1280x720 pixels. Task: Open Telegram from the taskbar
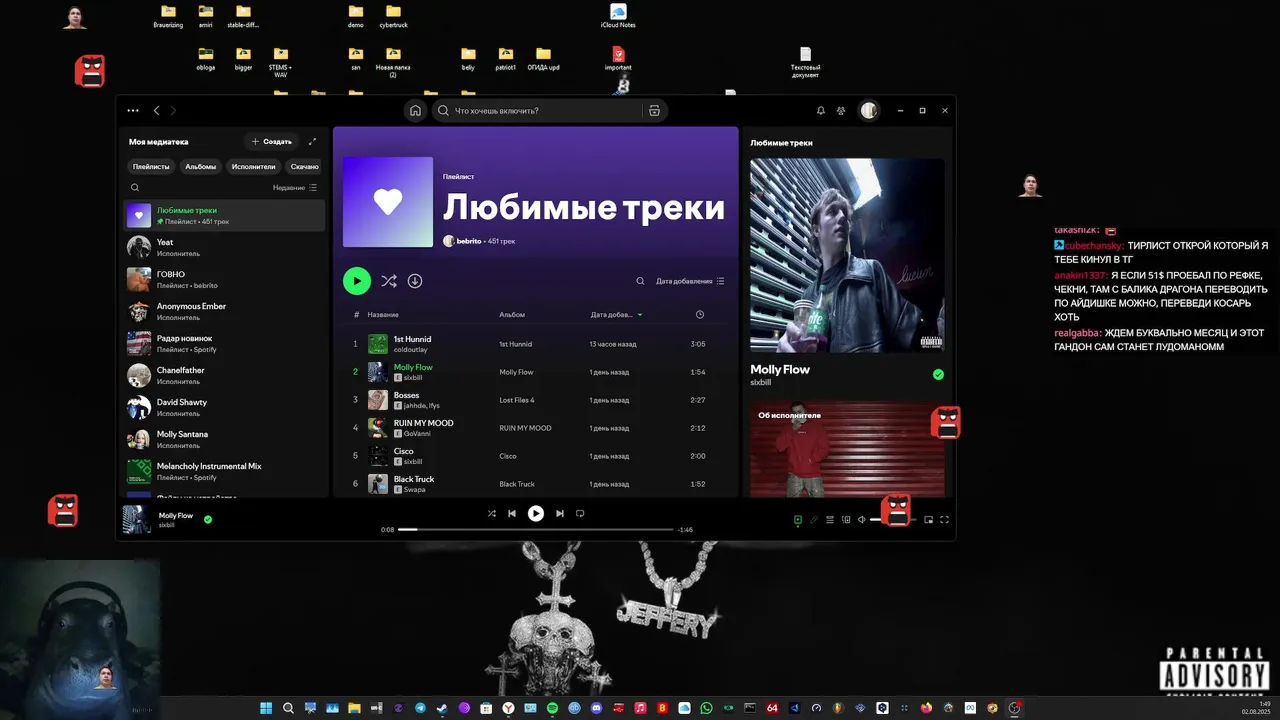click(420, 708)
